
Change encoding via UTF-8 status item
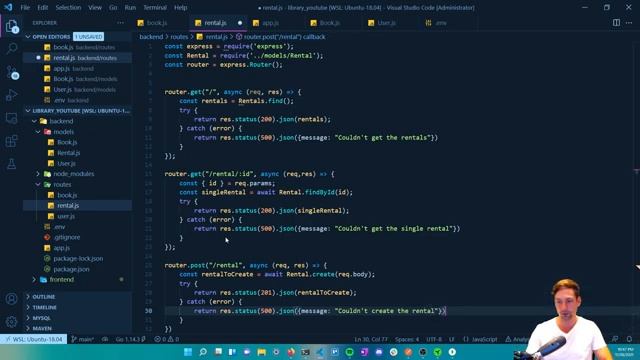[x=434, y=339]
